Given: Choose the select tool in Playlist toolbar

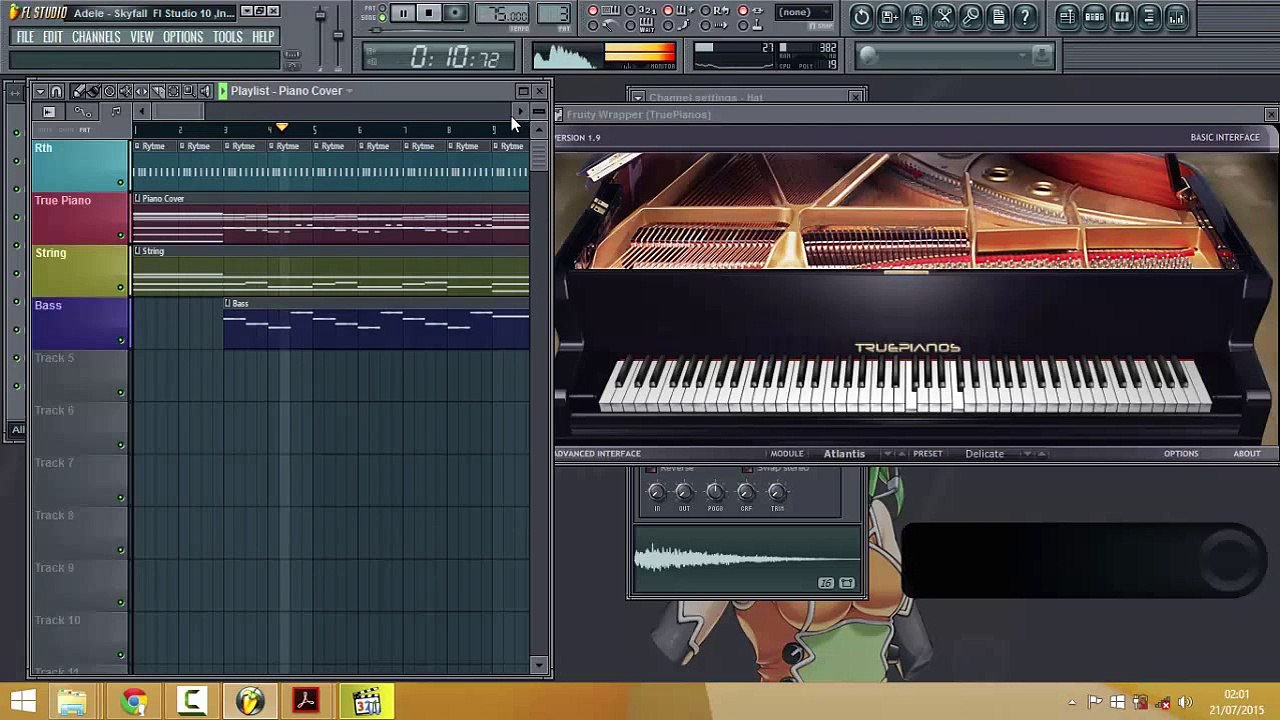Looking at the screenshot, I should pyautogui.click(x=174, y=91).
